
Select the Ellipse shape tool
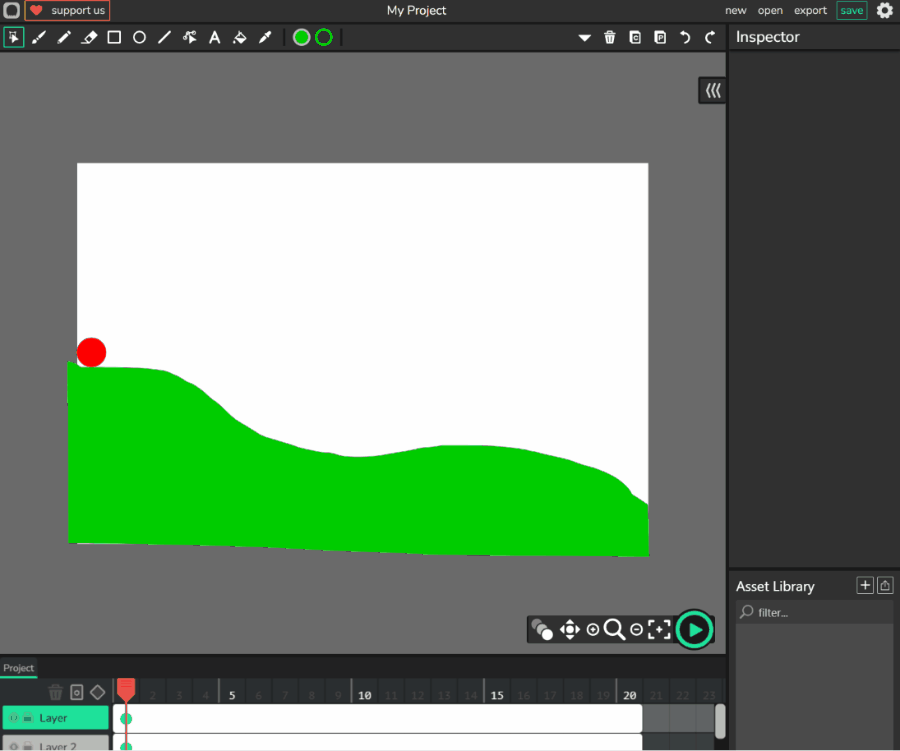pos(139,37)
